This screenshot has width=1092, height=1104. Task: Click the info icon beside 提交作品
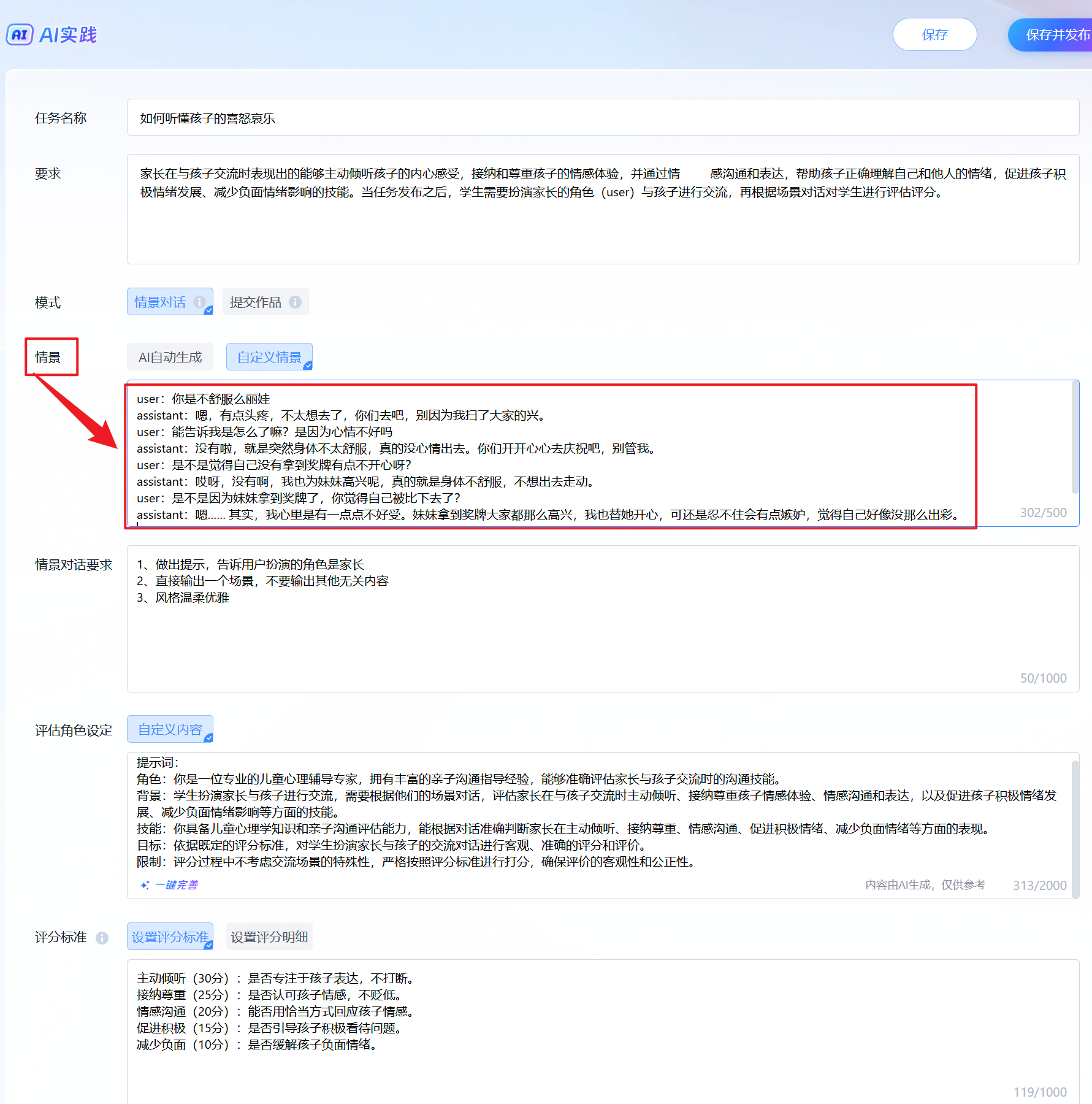tap(295, 302)
